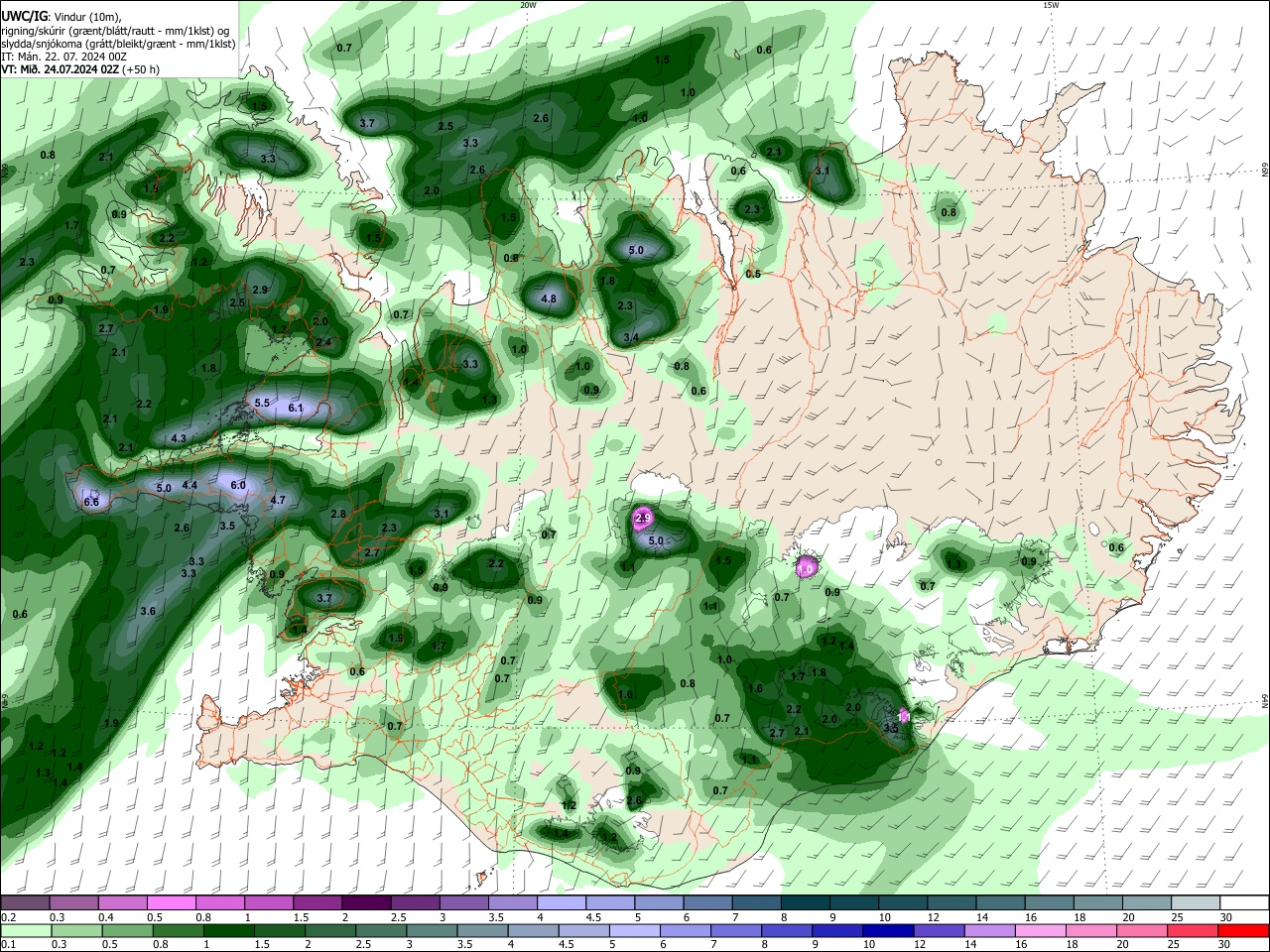This screenshot has height=952, width=1270.
Task: Click the UWC/IG Vindur (10m) title text
Action: pos(62,17)
